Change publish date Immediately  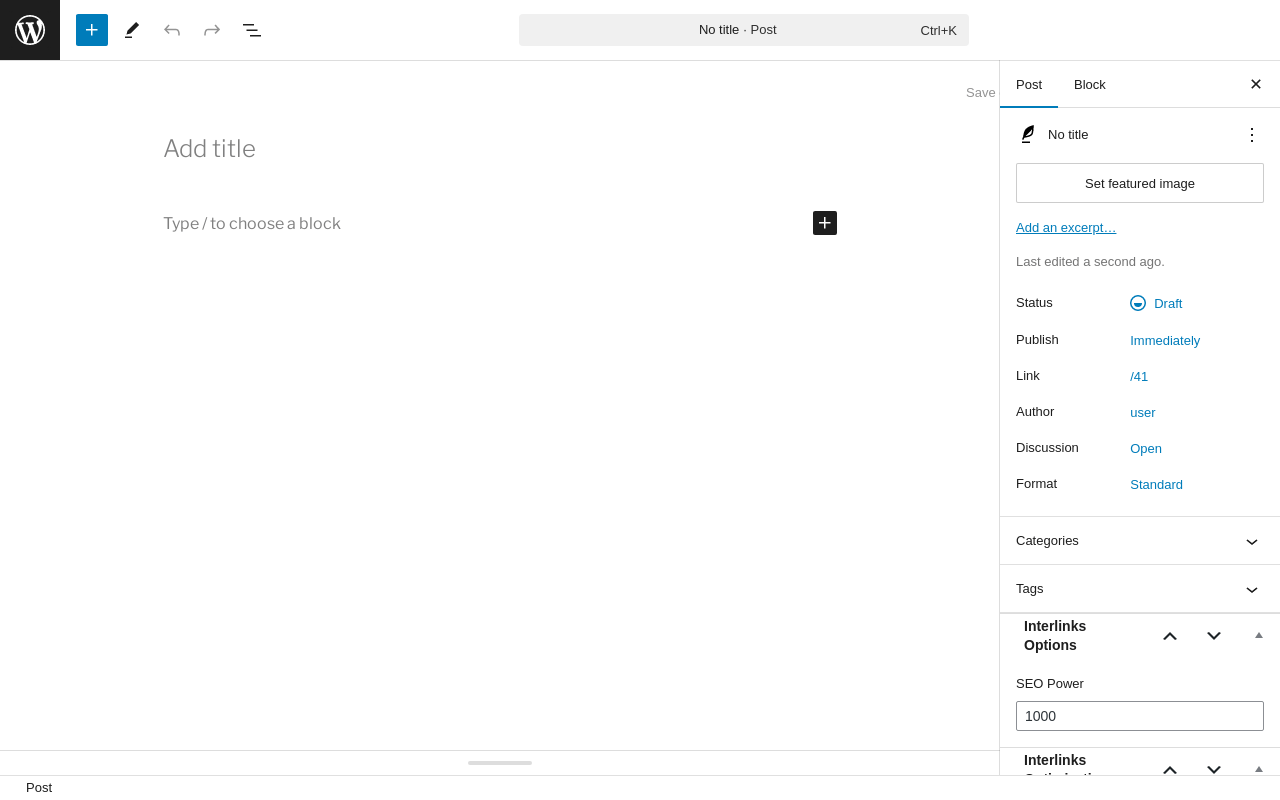(1165, 340)
